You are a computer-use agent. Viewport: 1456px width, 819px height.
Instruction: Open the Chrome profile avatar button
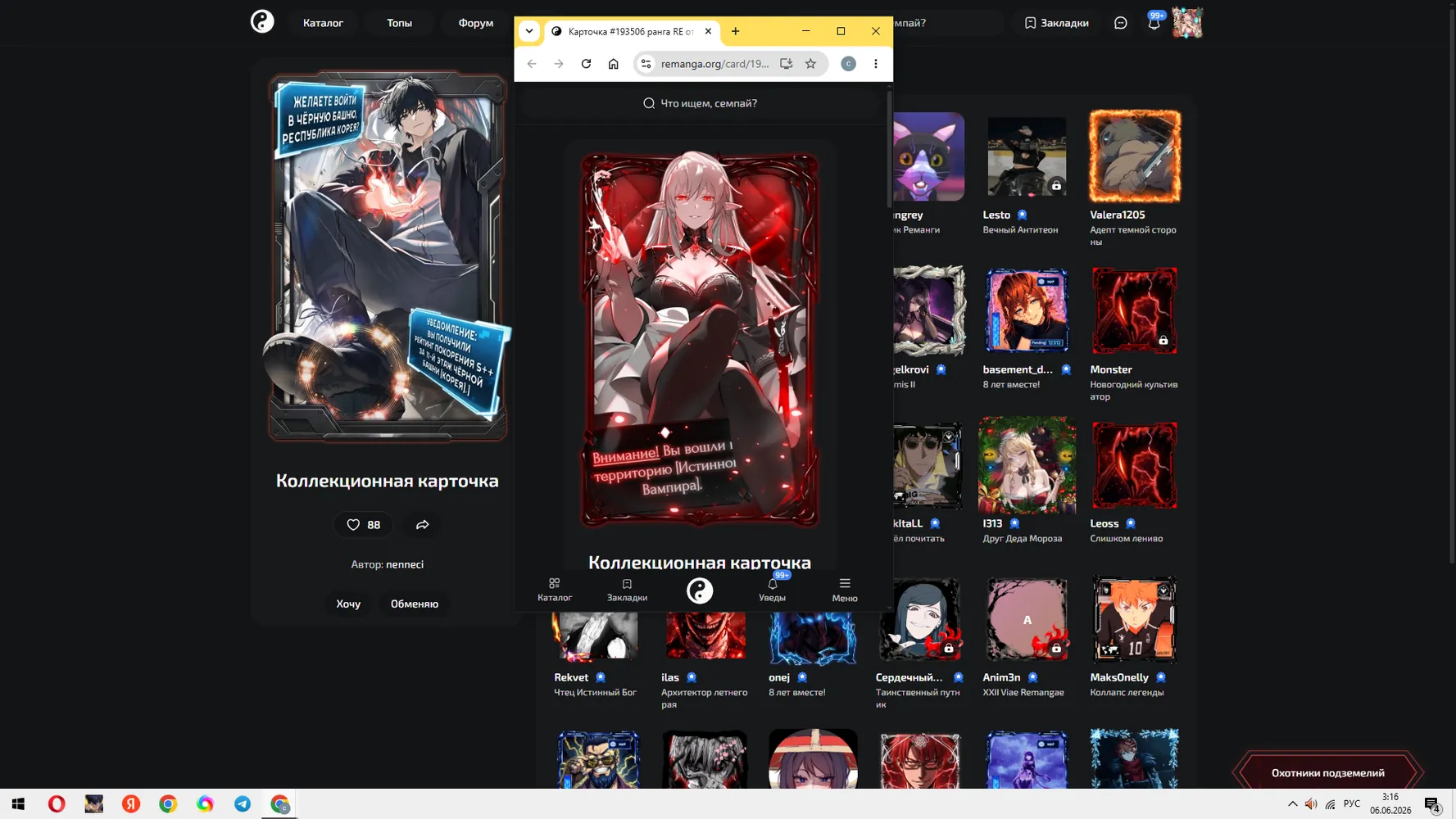848,64
